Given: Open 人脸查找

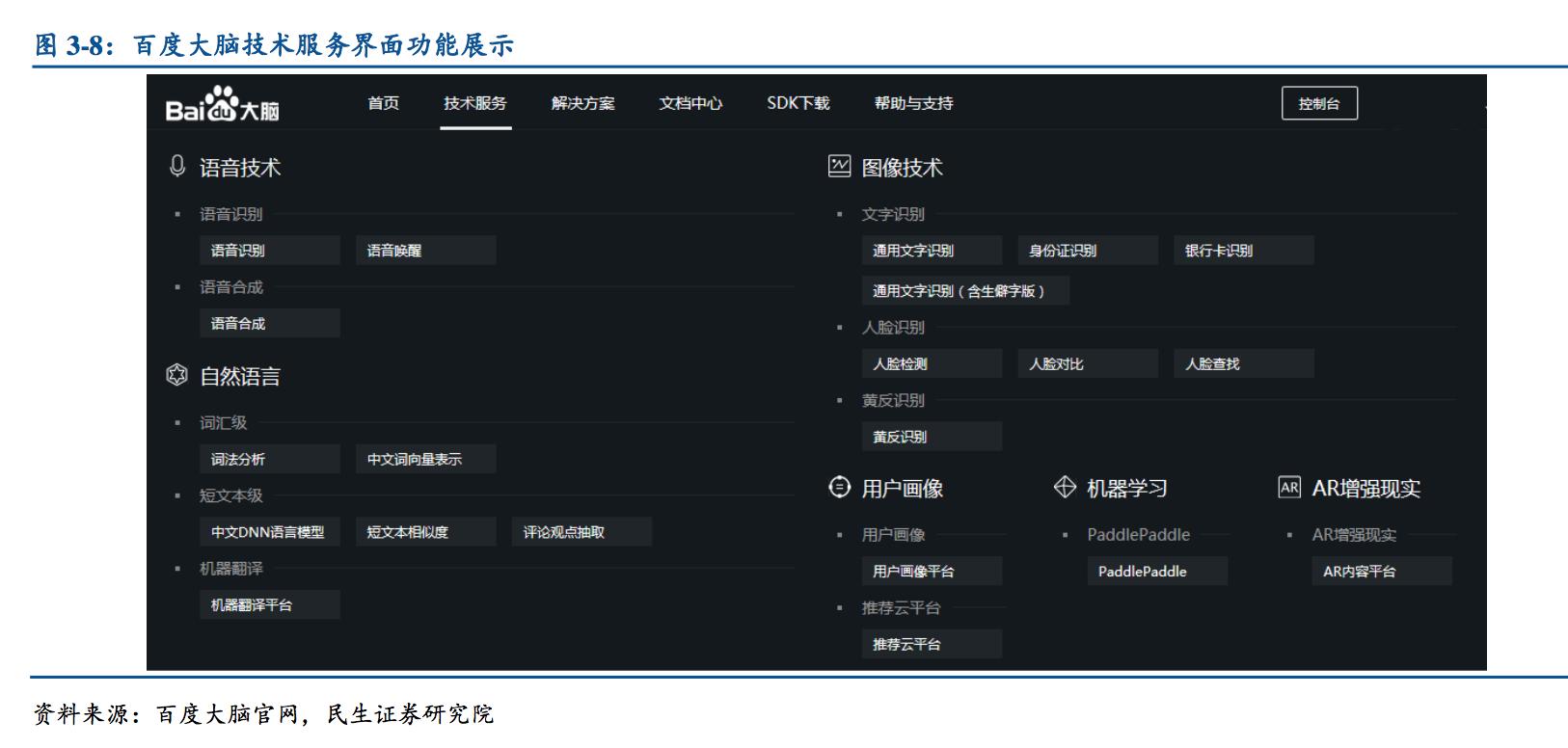Looking at the screenshot, I should (1244, 364).
